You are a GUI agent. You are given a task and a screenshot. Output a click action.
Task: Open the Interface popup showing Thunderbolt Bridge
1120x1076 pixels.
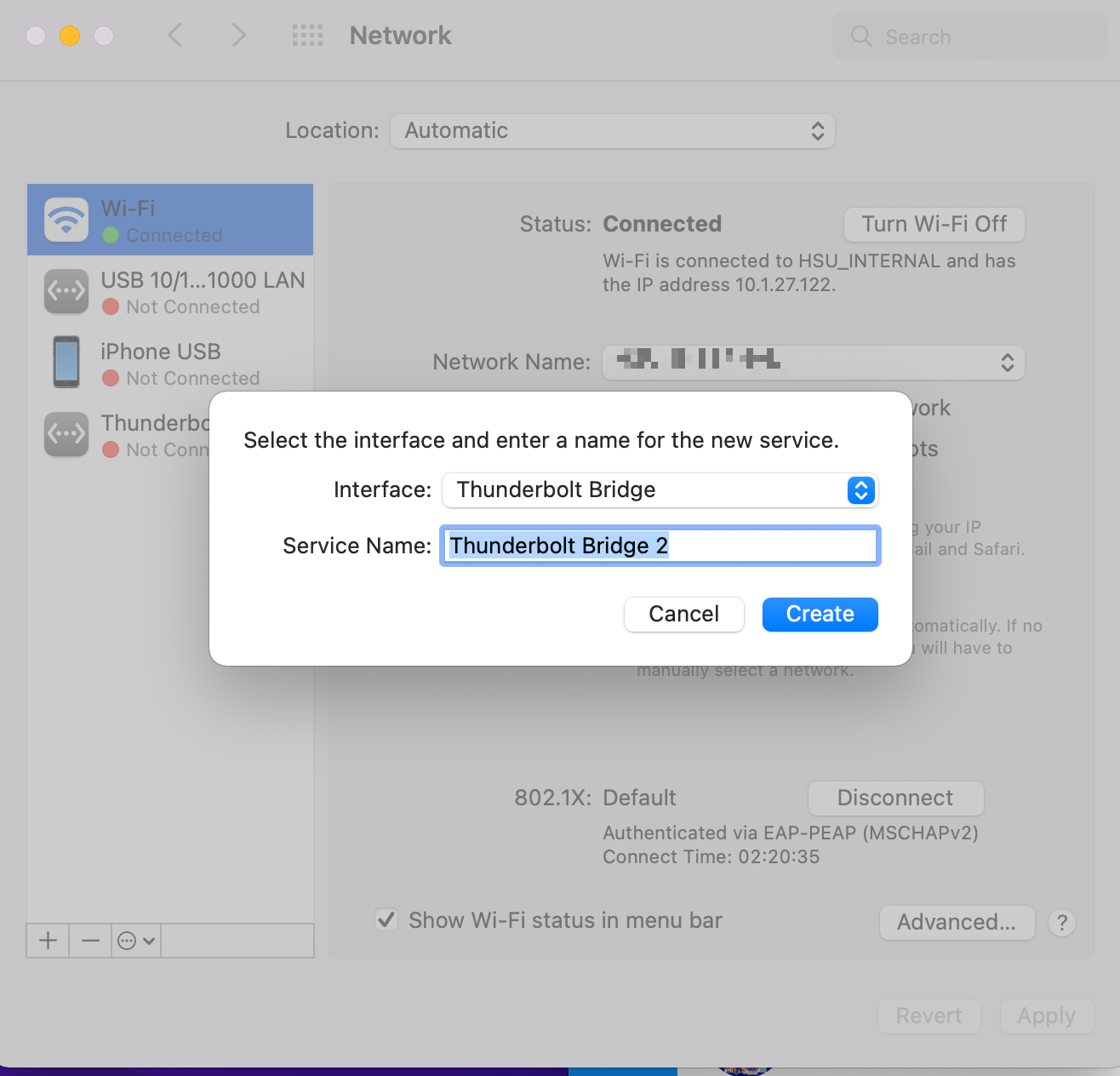pos(660,490)
